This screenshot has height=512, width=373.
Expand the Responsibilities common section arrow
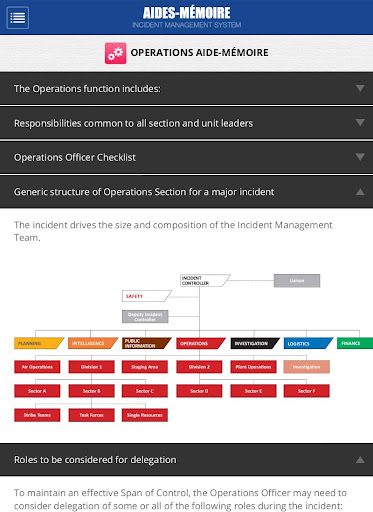(x=360, y=123)
